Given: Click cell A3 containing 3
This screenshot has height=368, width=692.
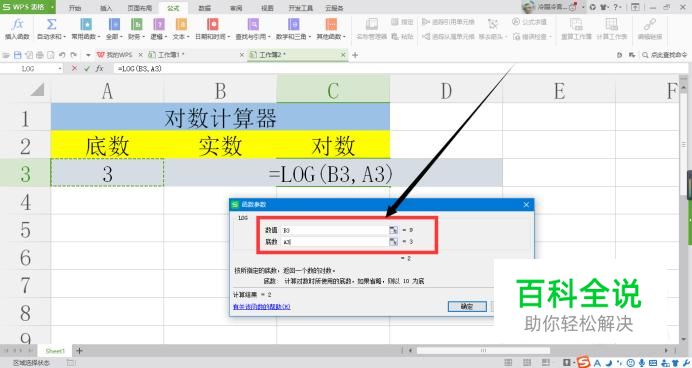Looking at the screenshot, I should click(x=107, y=173).
